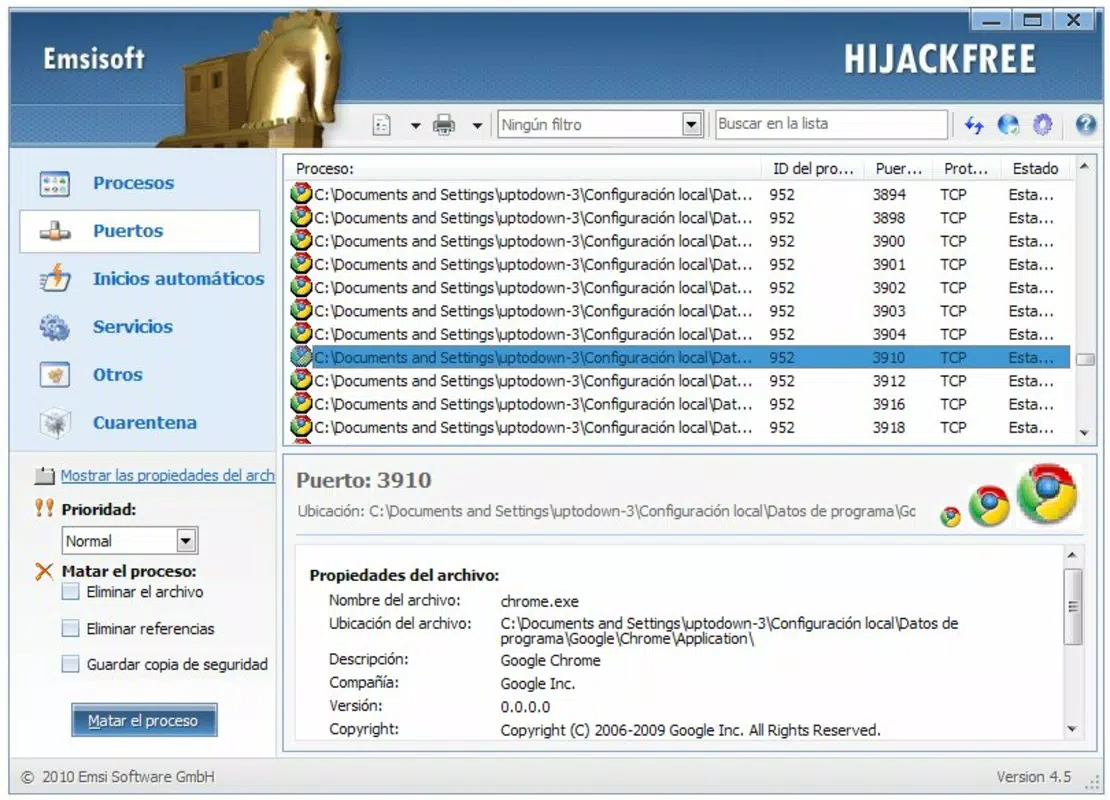Sort by the Puerto column header
The height and width of the screenshot is (800, 1110).
pyautogui.click(x=898, y=168)
